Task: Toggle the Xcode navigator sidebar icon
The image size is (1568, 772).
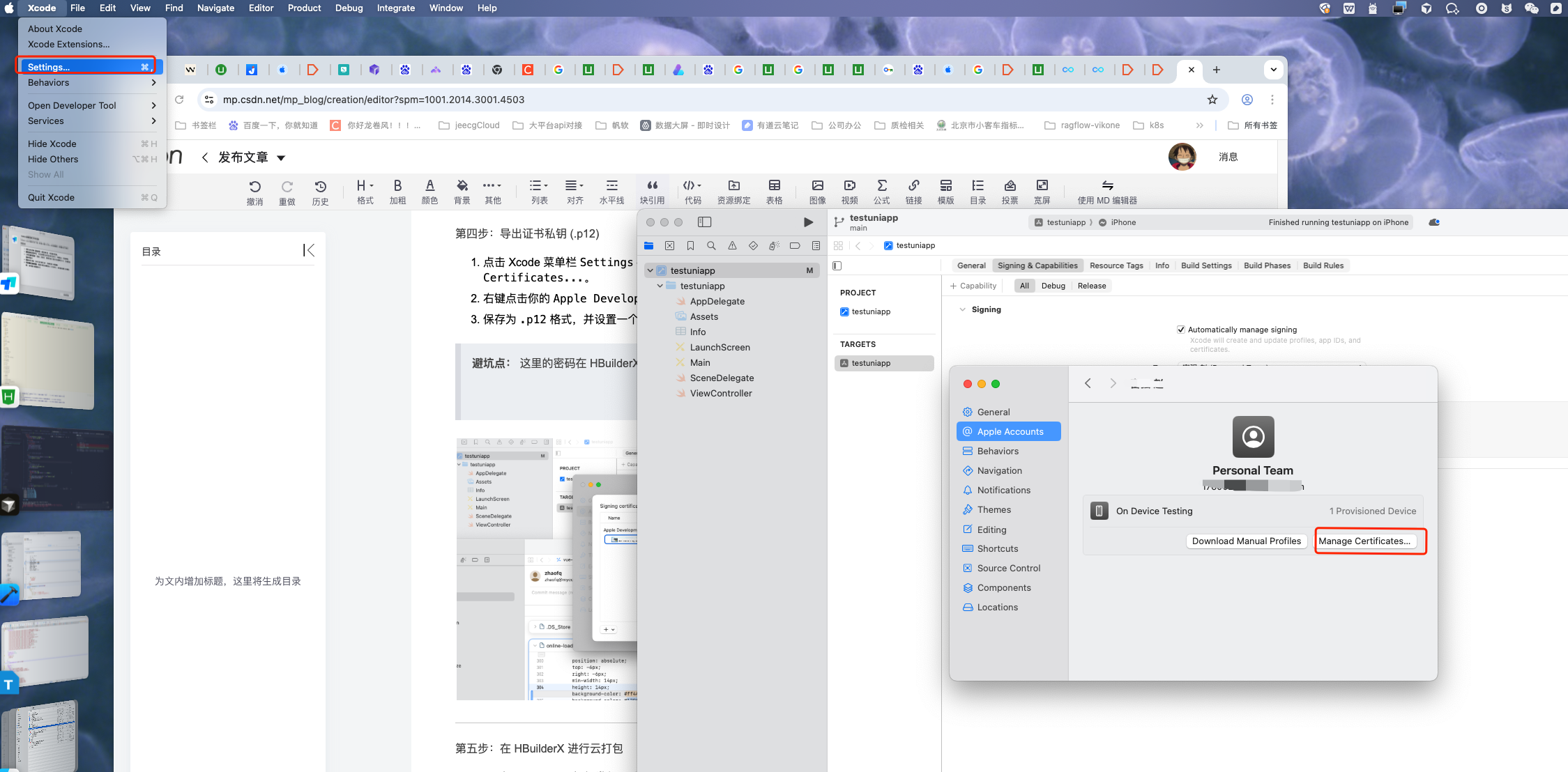Action: (x=704, y=222)
